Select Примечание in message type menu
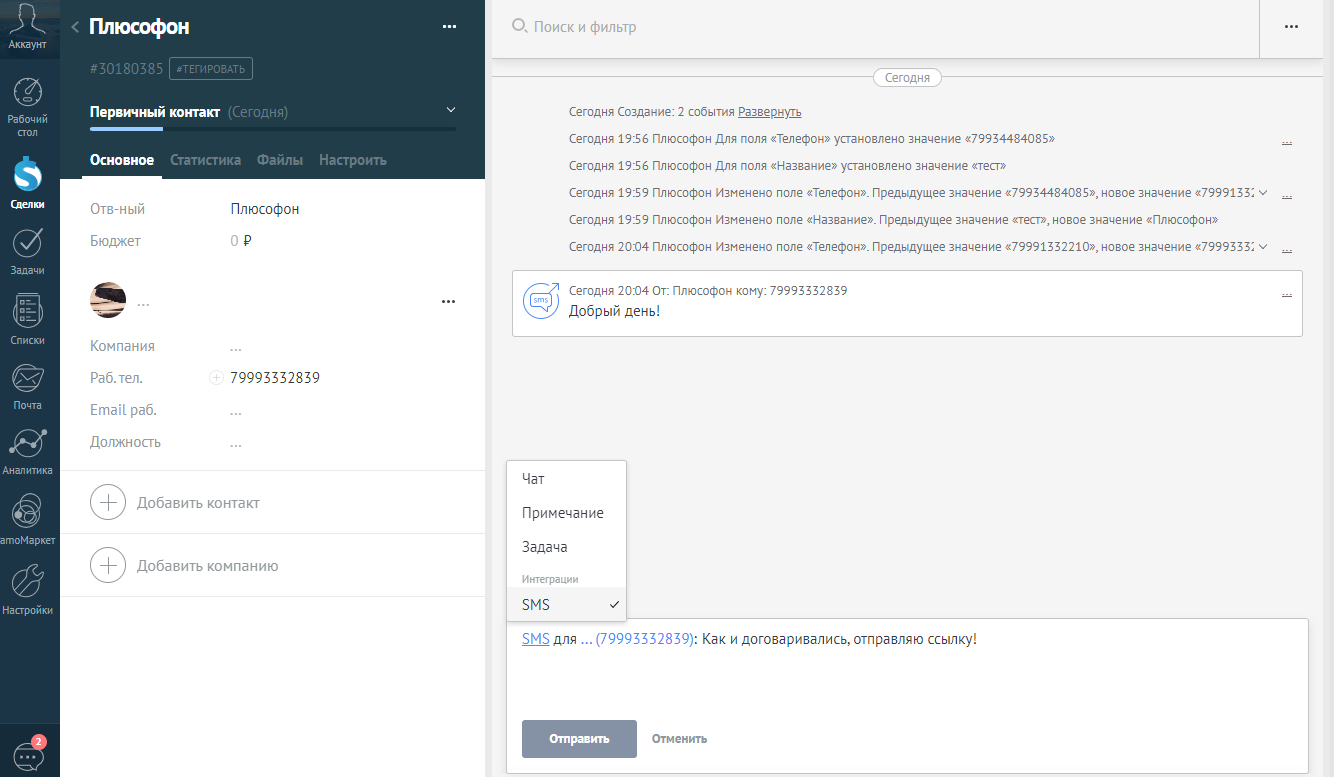The height and width of the screenshot is (777, 1334). [566, 513]
